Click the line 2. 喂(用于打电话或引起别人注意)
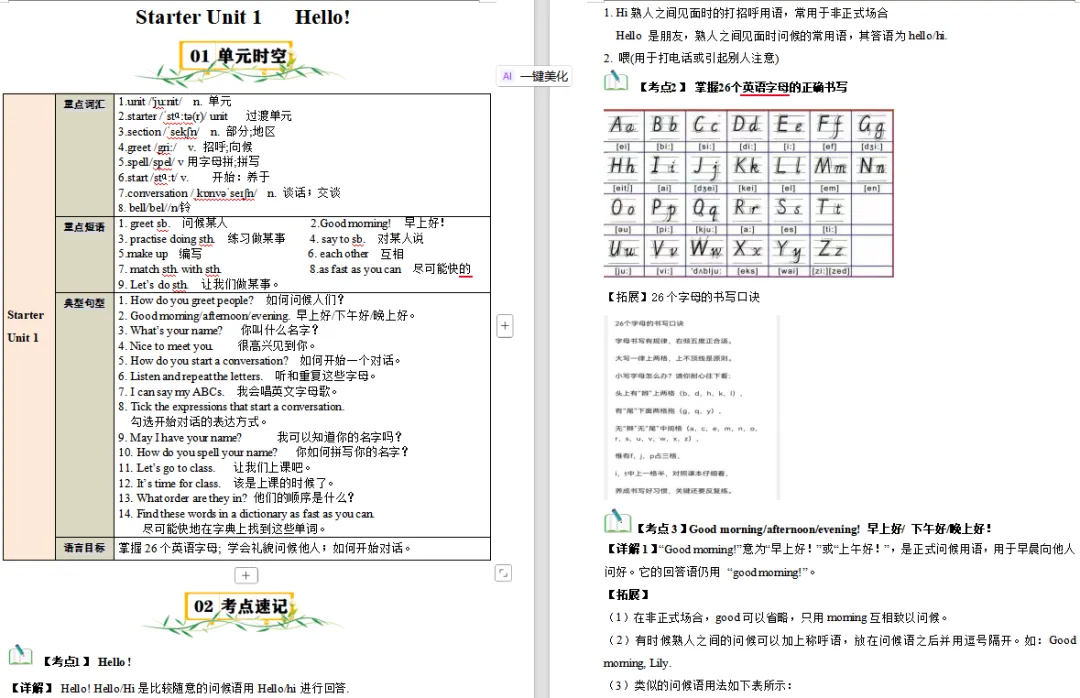The width and height of the screenshot is (1080, 698). tap(692, 58)
